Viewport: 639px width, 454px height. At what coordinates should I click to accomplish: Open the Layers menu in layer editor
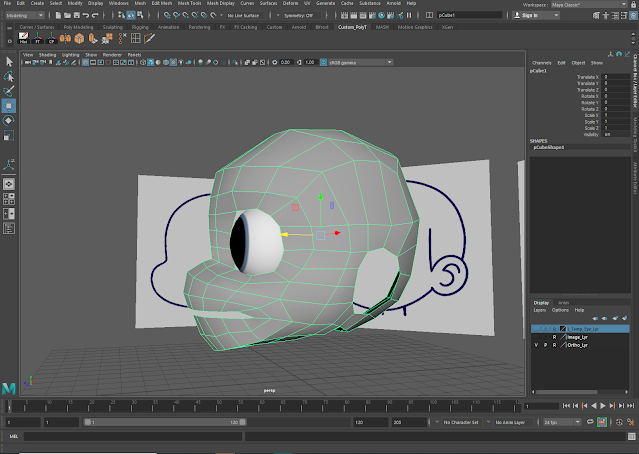coord(538,310)
